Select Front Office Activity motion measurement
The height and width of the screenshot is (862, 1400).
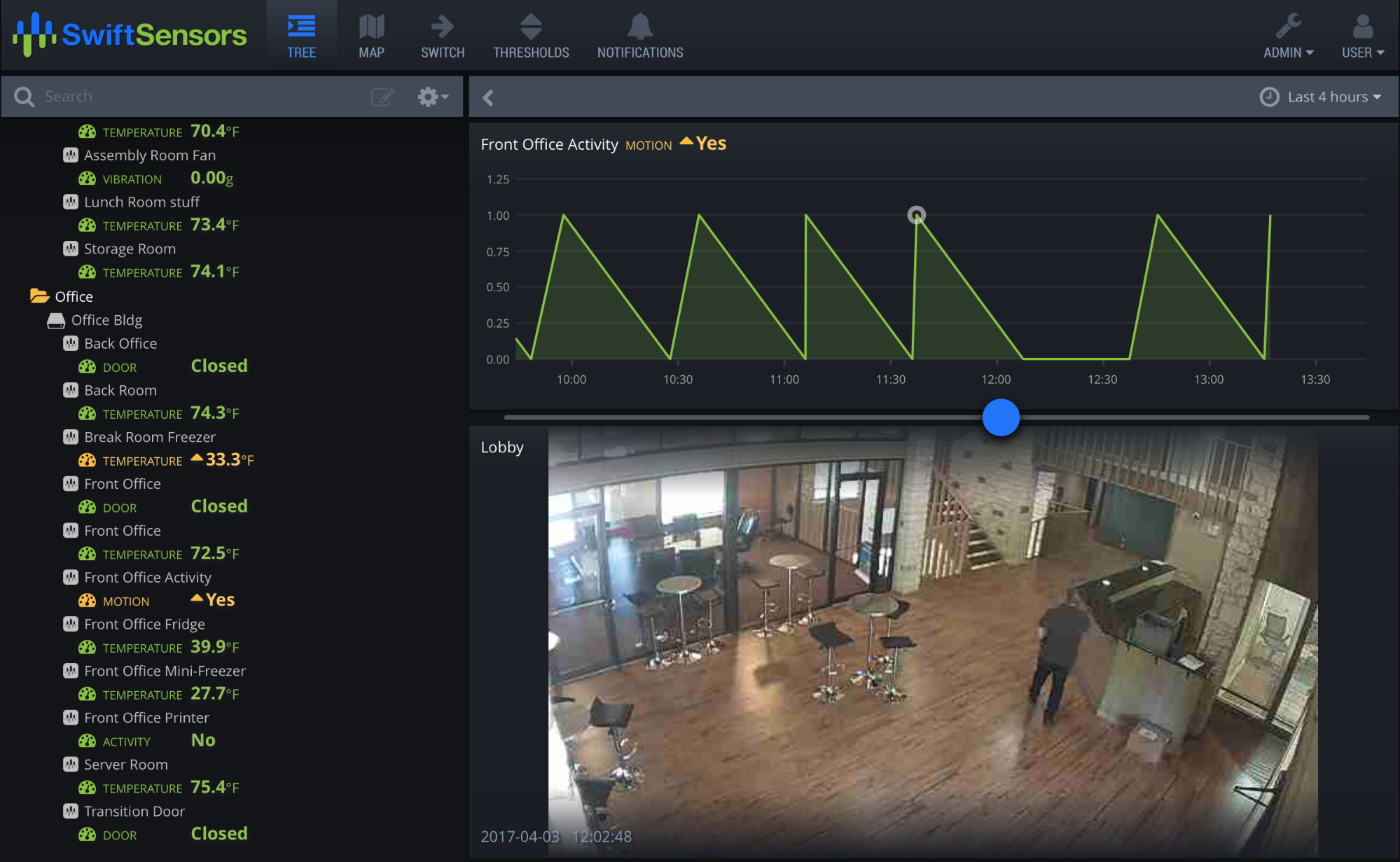126,601
